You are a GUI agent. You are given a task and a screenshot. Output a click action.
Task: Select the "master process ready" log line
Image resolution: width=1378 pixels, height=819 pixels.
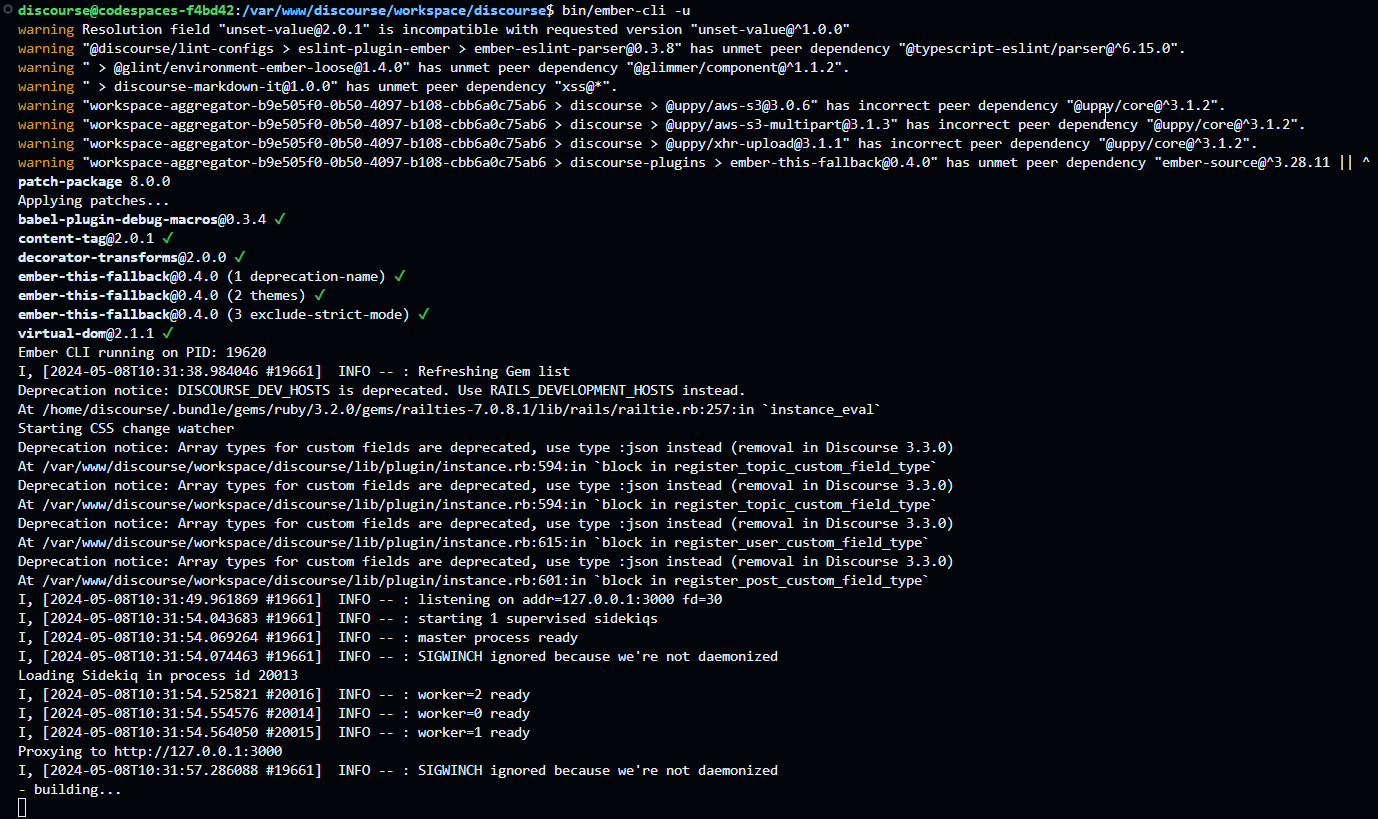point(298,637)
